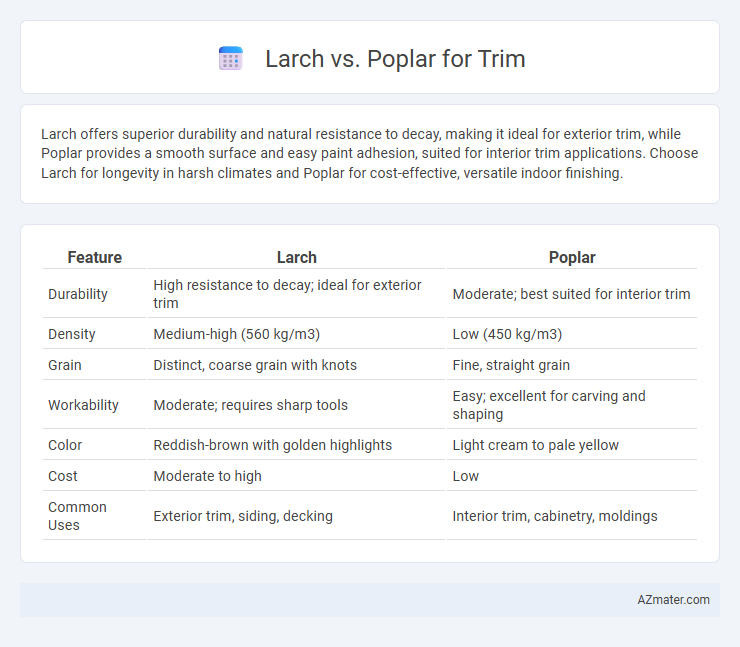Click the 'Fine, straight grain' cell
Image resolution: width=740 pixels, height=647 pixels.
511,365
